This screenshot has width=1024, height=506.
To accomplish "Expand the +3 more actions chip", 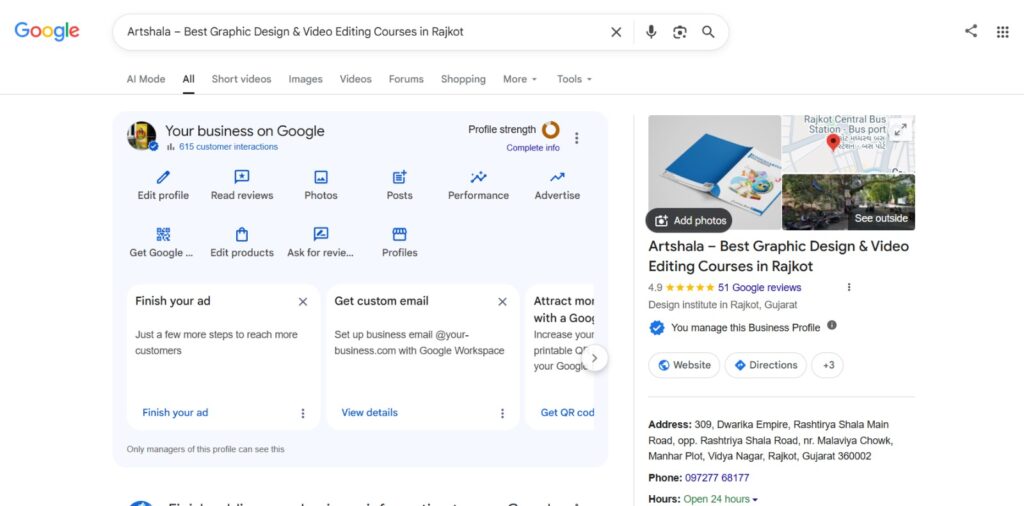I will point(827,365).
